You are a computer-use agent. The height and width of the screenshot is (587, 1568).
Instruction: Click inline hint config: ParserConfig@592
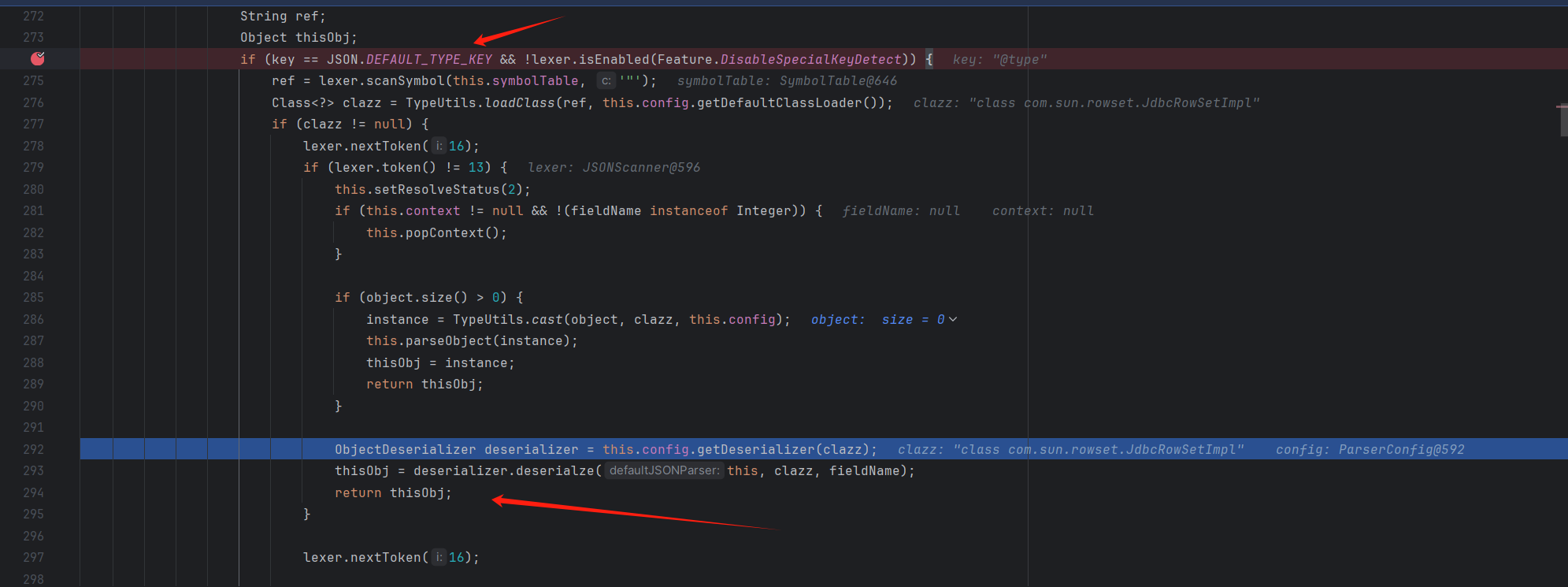click(x=1370, y=449)
